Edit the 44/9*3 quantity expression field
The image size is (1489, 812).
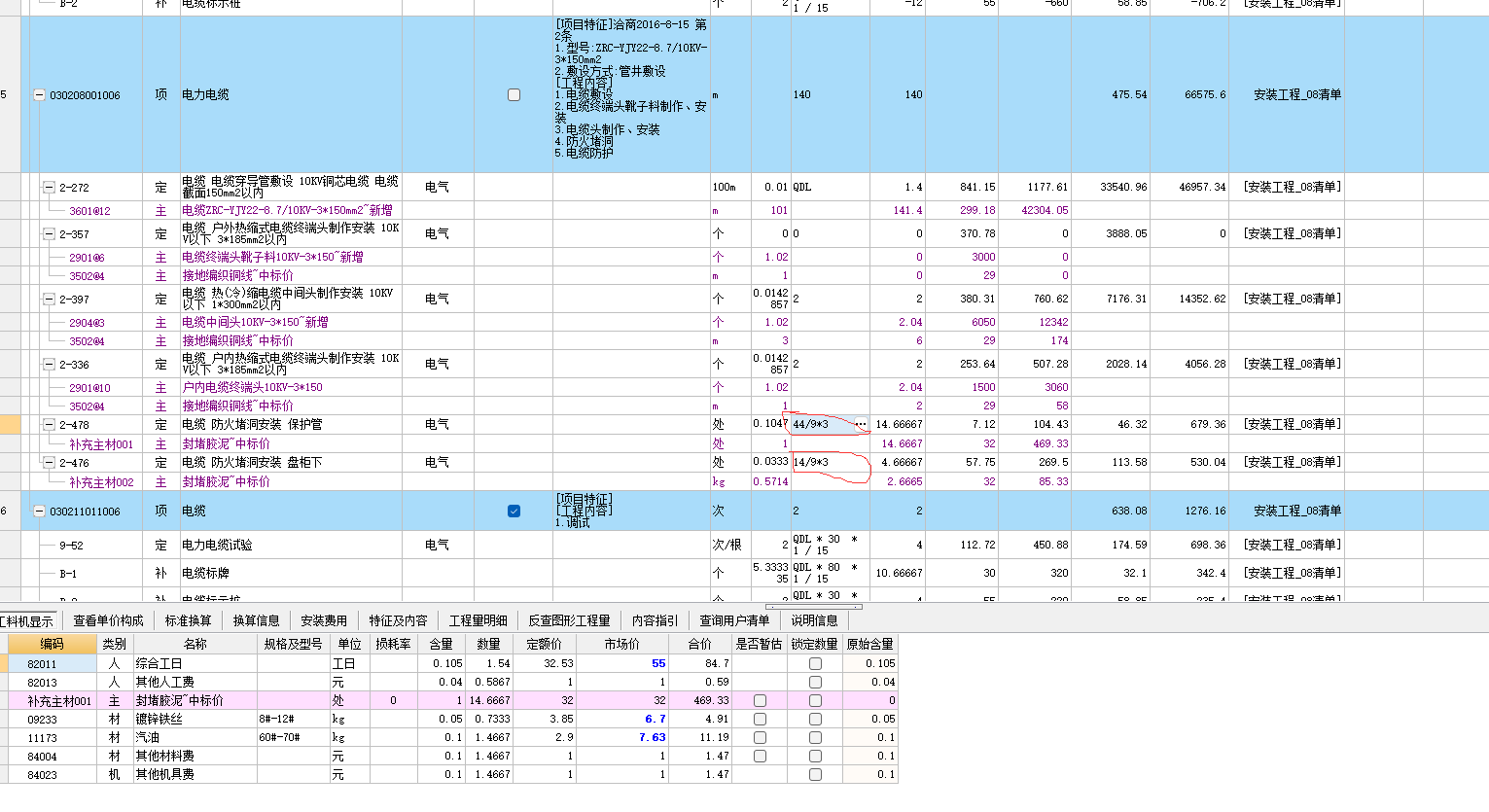(822, 424)
